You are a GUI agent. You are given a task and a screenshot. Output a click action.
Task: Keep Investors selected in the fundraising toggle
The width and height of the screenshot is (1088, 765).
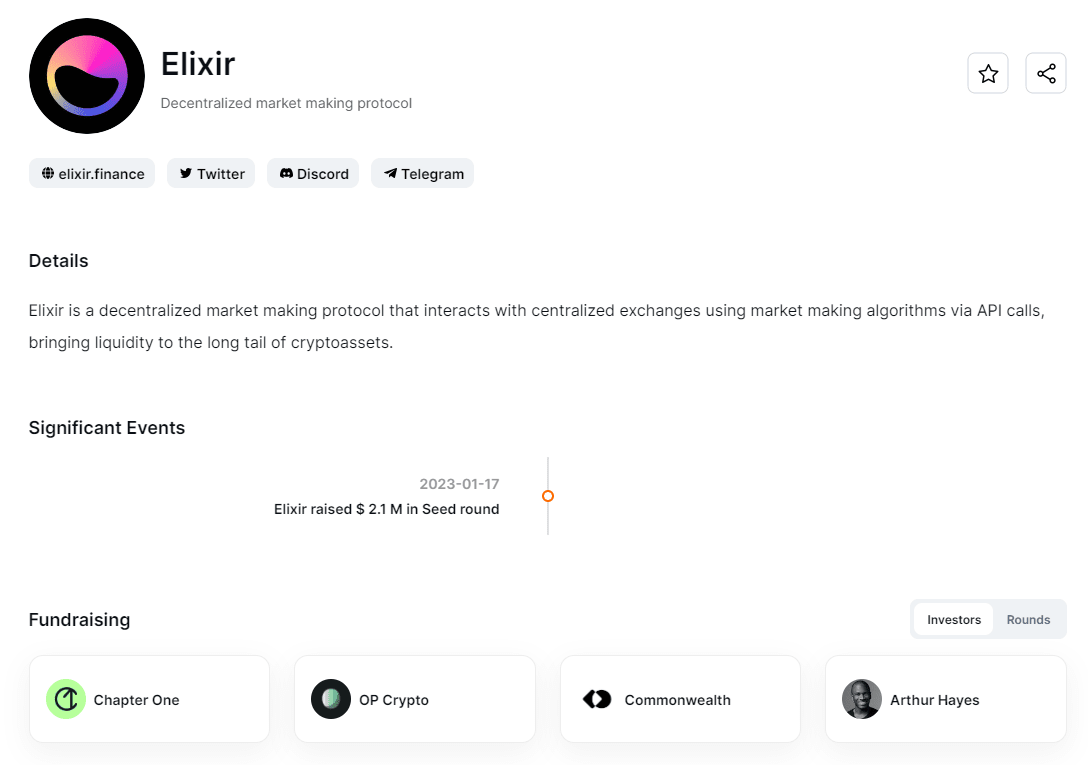(x=953, y=619)
